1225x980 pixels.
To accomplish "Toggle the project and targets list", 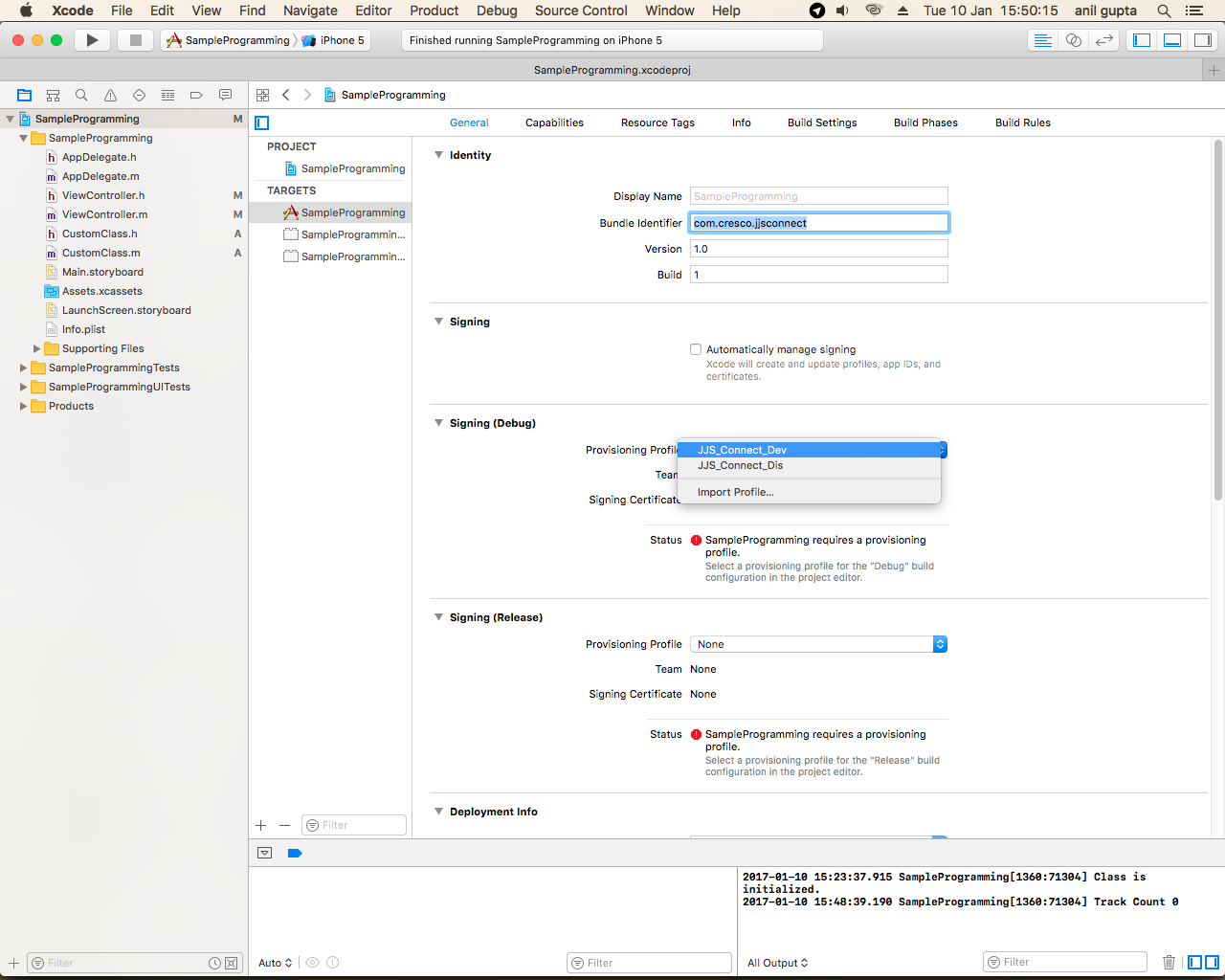I will coord(262,122).
